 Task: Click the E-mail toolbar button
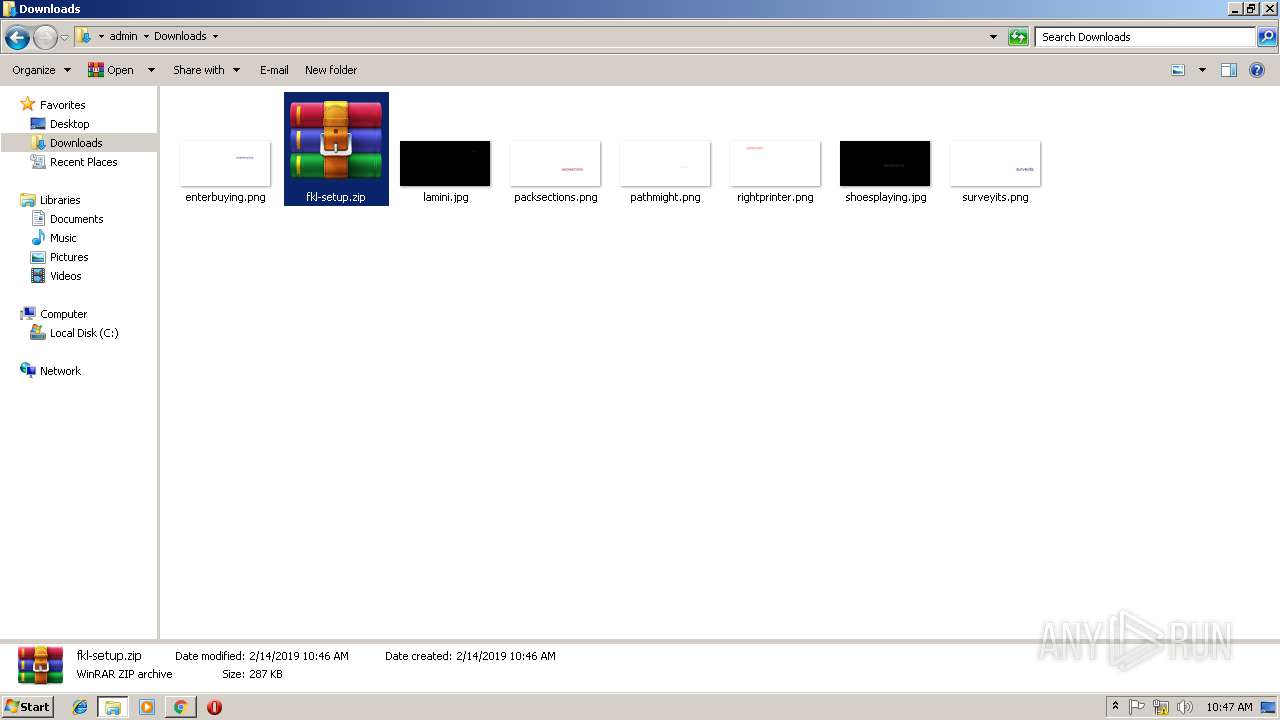coord(274,70)
